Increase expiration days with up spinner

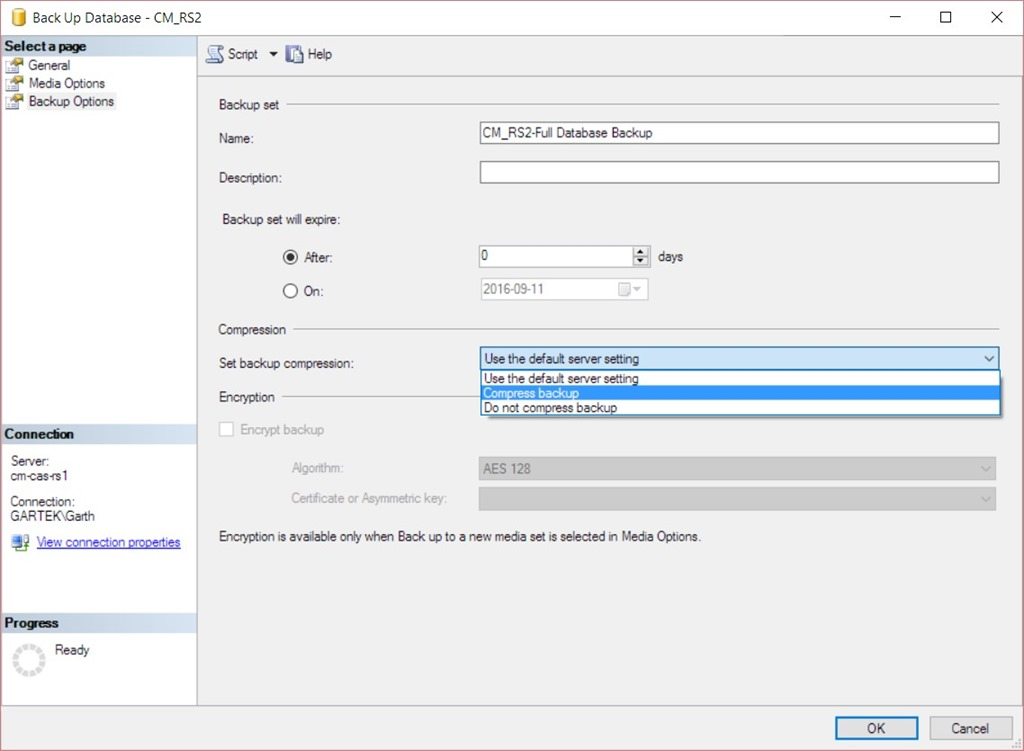click(641, 251)
